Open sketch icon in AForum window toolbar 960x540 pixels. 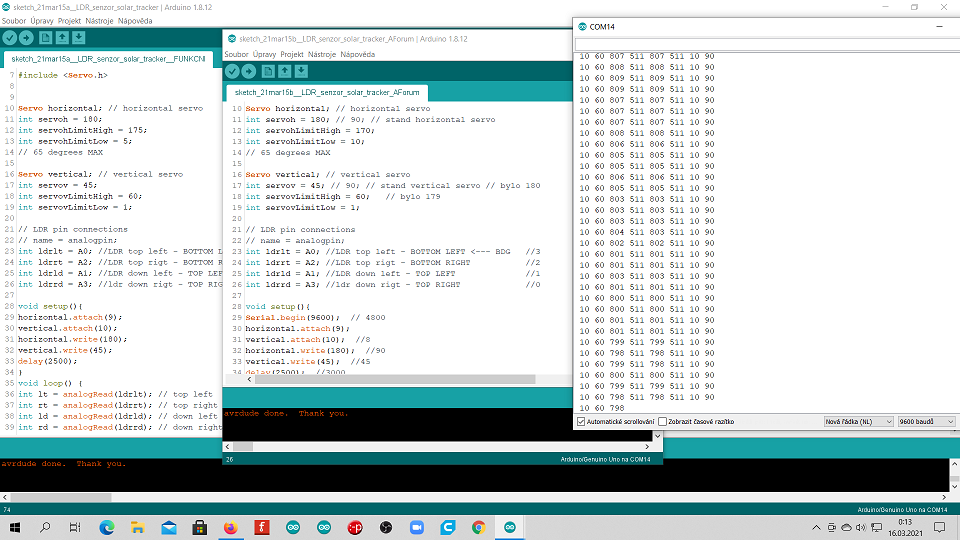tap(285, 71)
